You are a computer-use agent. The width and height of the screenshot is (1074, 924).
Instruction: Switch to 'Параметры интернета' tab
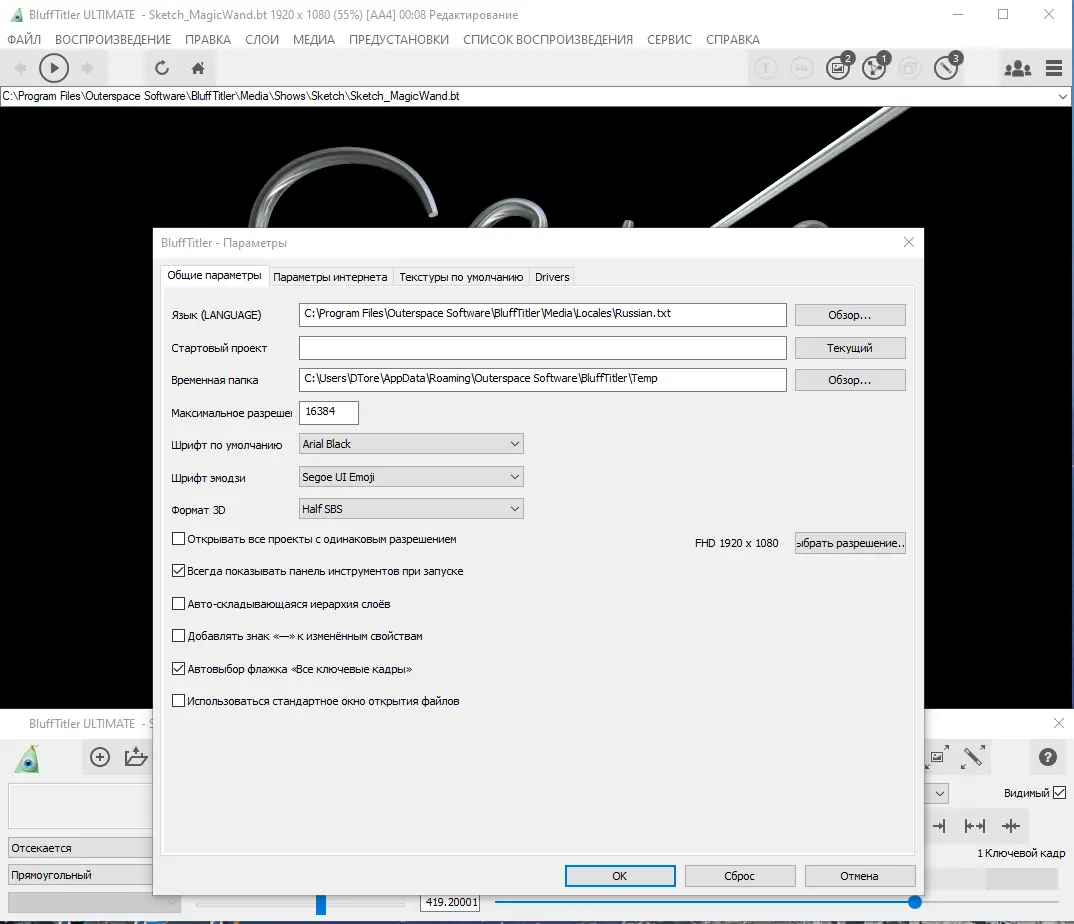click(330, 277)
